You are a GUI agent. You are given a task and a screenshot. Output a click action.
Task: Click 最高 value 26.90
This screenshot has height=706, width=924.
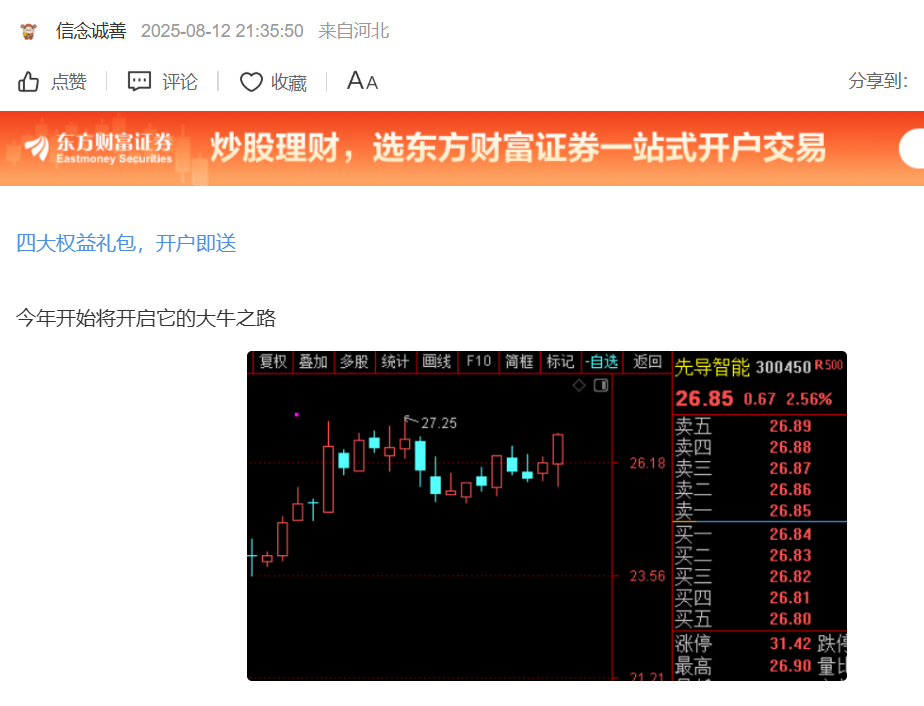click(790, 666)
